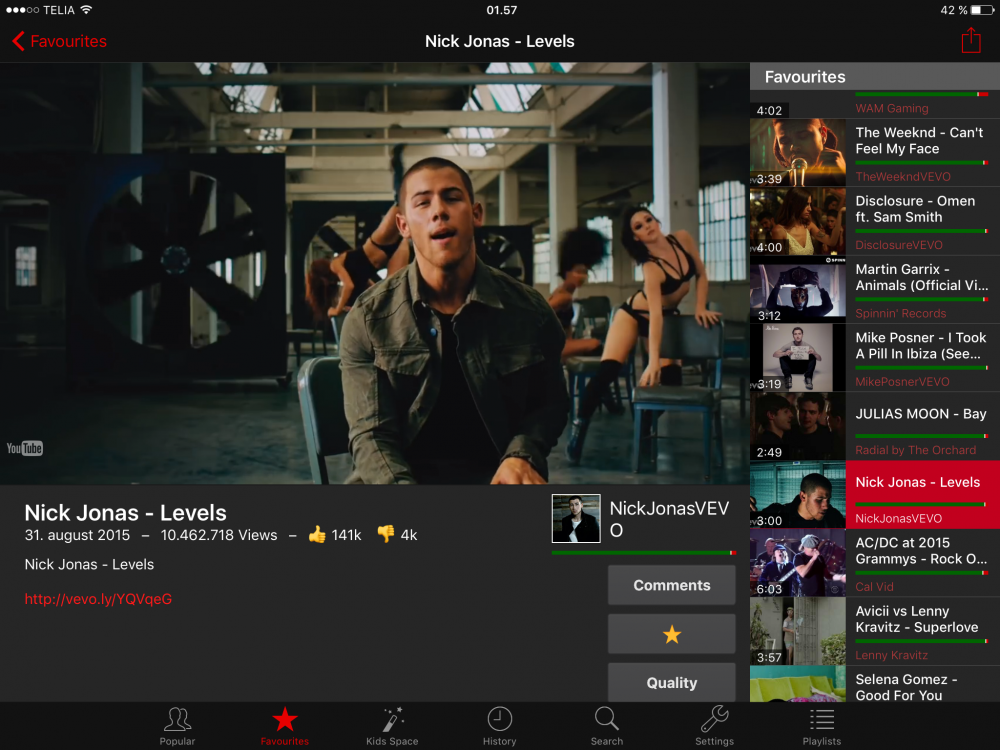Open the Disclosure Omen video thumbnail

pyautogui.click(x=798, y=221)
